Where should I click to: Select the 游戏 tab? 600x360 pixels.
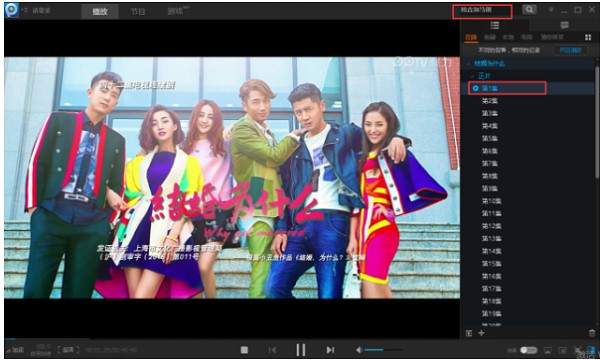coord(176,11)
